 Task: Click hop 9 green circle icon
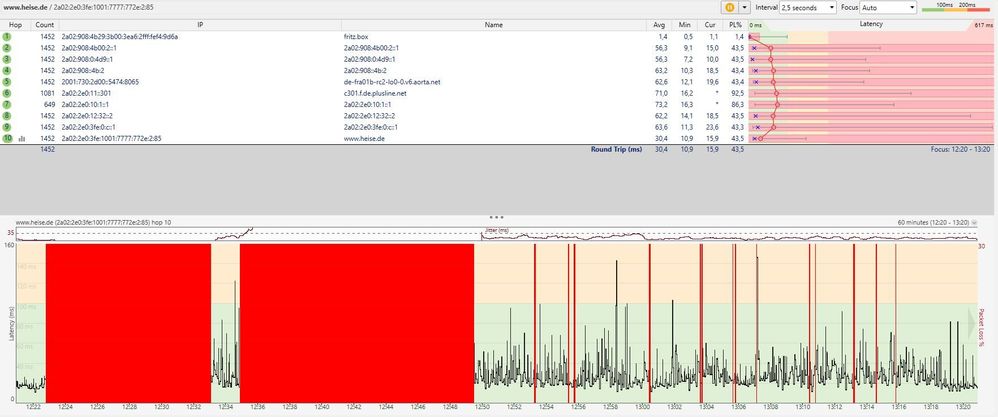click(7, 127)
